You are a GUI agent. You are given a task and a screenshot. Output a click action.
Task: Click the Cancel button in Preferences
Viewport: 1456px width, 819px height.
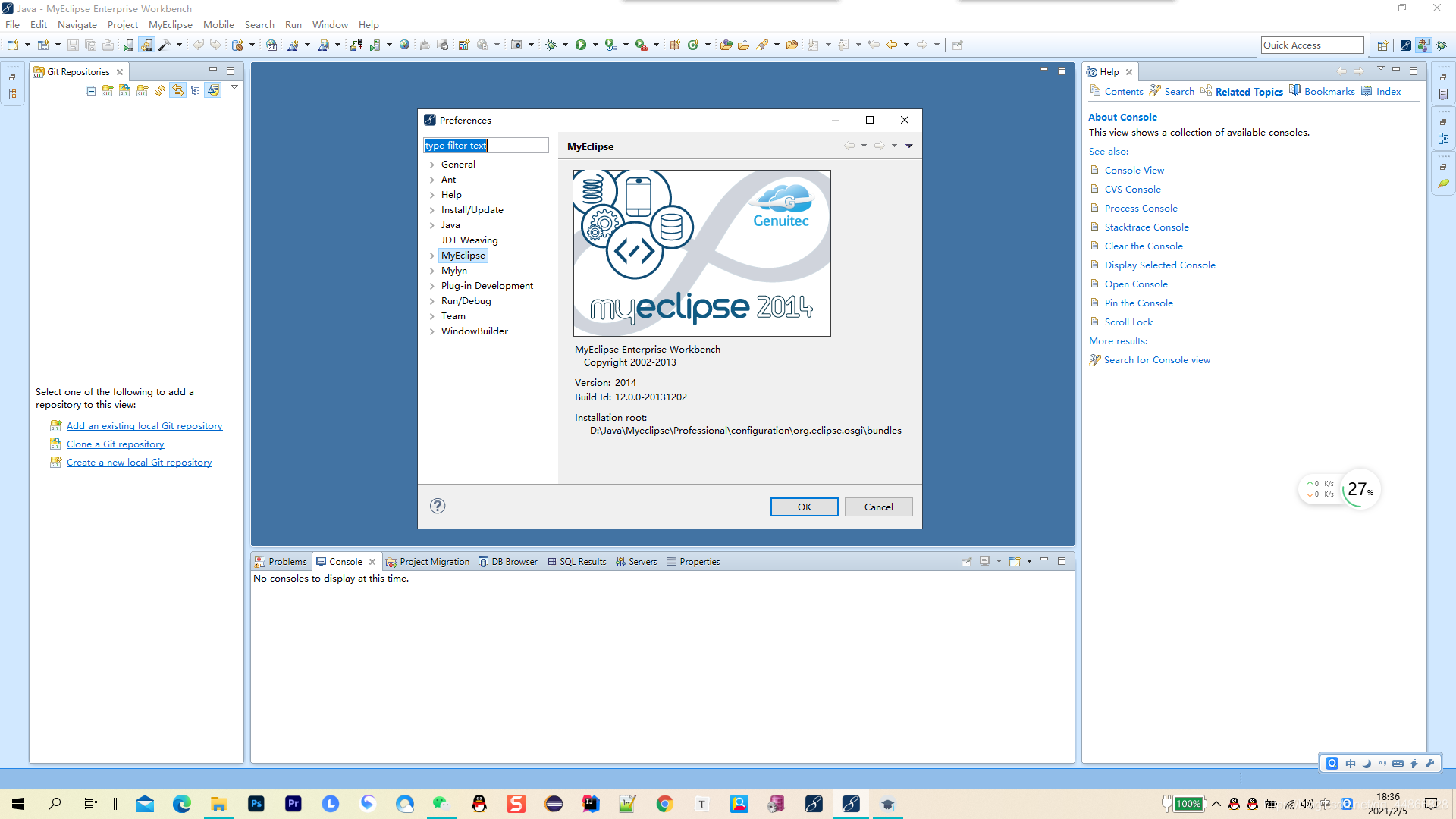(878, 506)
